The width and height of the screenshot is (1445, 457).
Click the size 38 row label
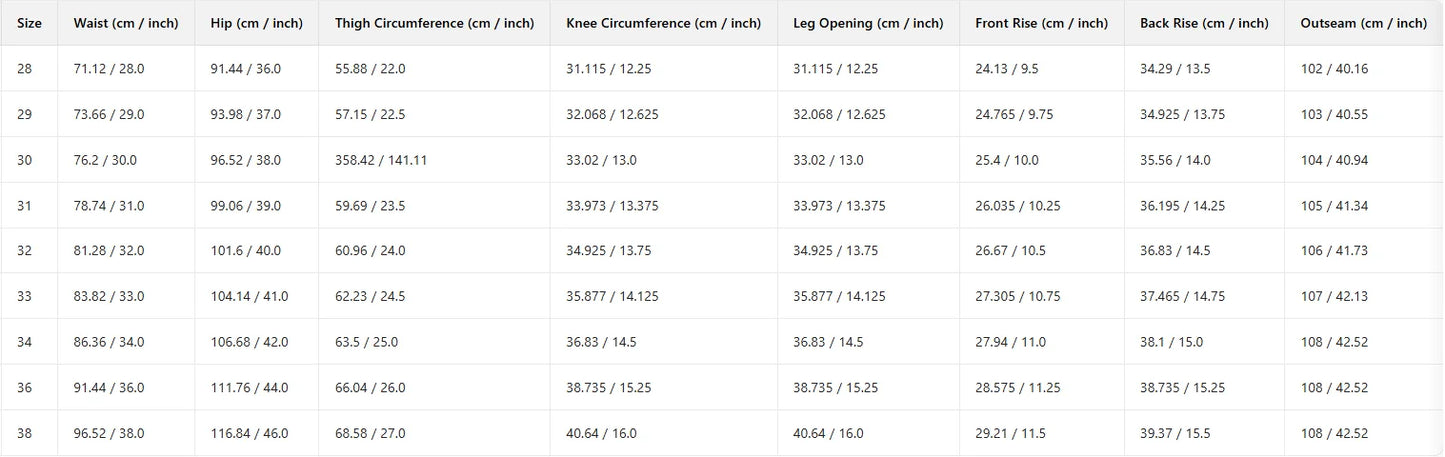pos(25,434)
